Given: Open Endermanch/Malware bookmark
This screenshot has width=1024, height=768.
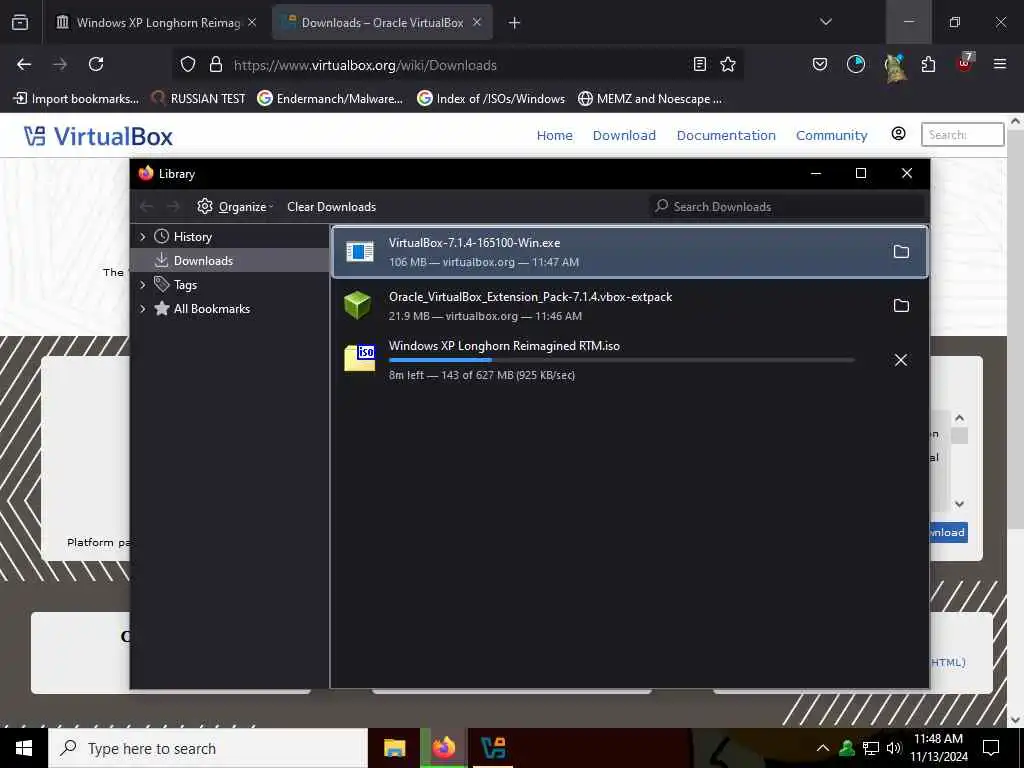Looking at the screenshot, I should coord(330,99).
